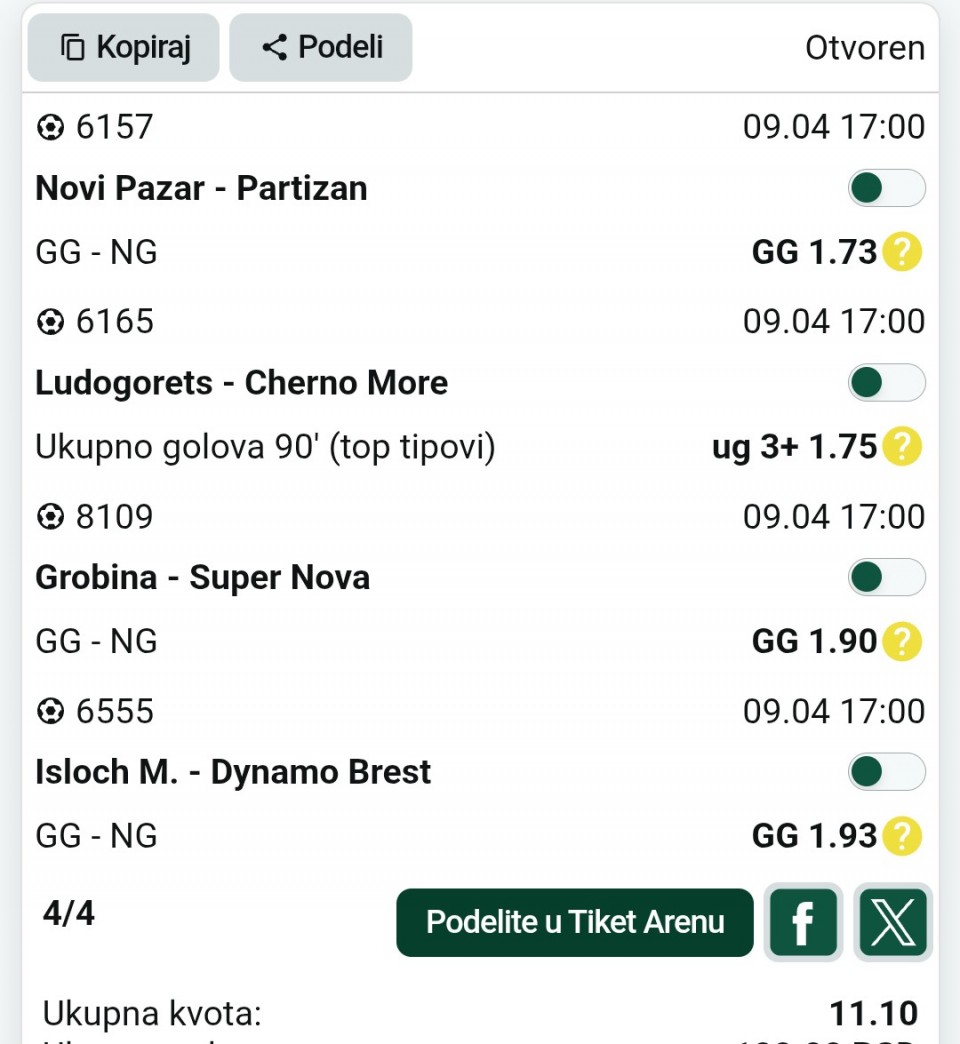Click soccer ball icon next to 6157

pos(50,127)
